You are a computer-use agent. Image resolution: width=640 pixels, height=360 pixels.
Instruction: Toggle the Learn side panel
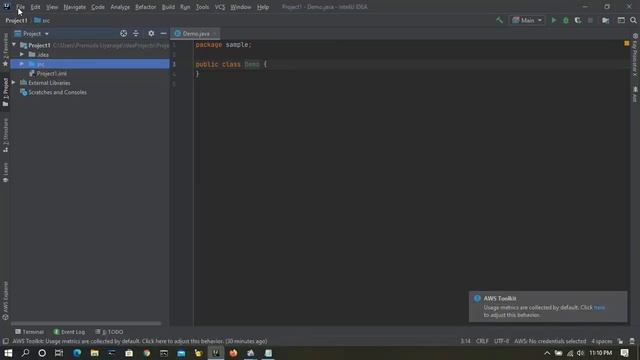point(5,172)
